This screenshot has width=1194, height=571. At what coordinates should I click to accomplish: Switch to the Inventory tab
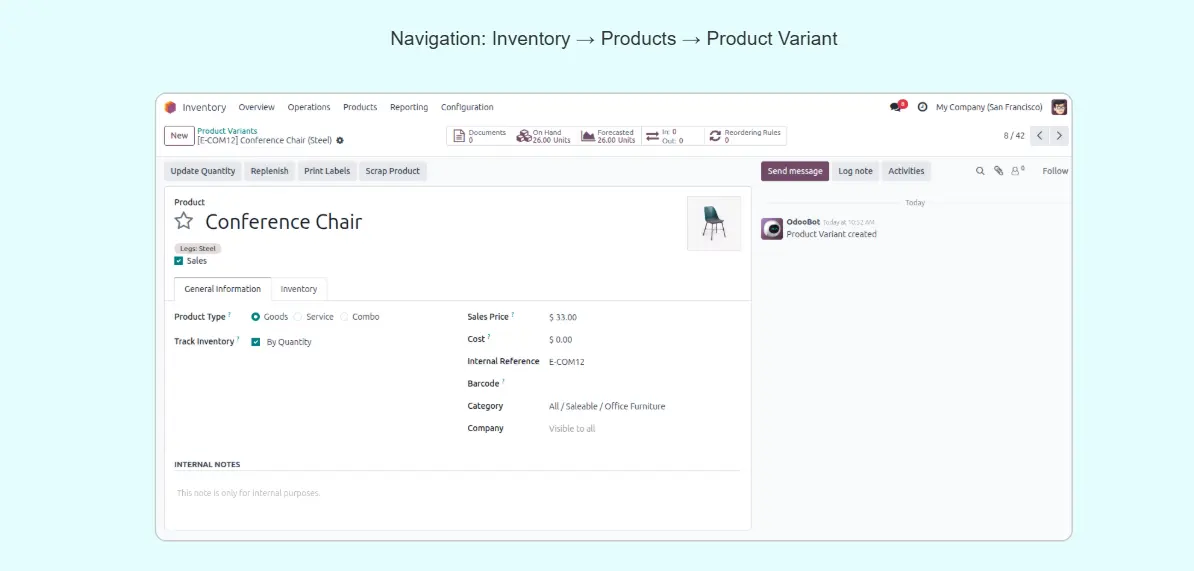coord(298,289)
